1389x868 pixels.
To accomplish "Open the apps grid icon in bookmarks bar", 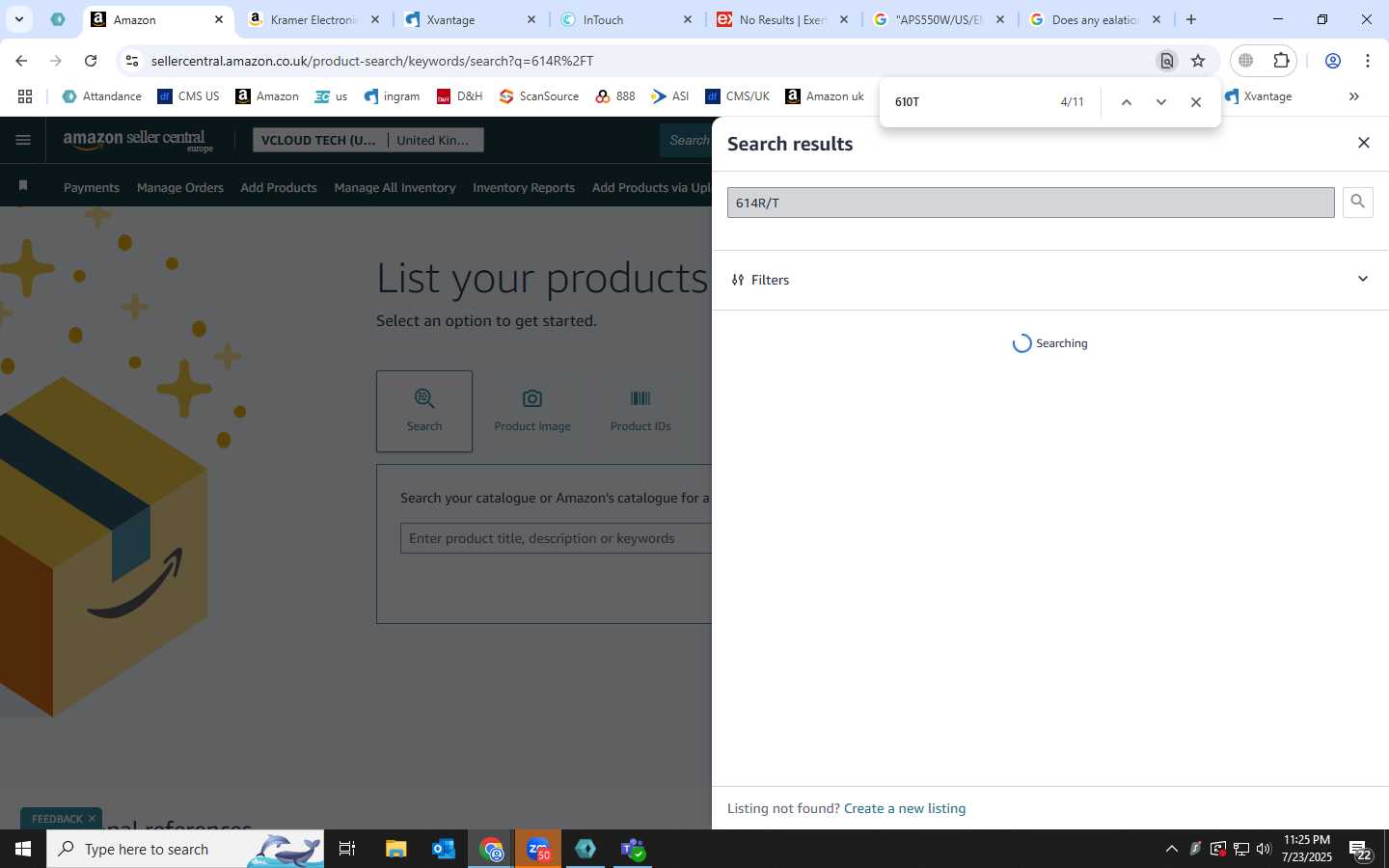I will click(x=25, y=96).
